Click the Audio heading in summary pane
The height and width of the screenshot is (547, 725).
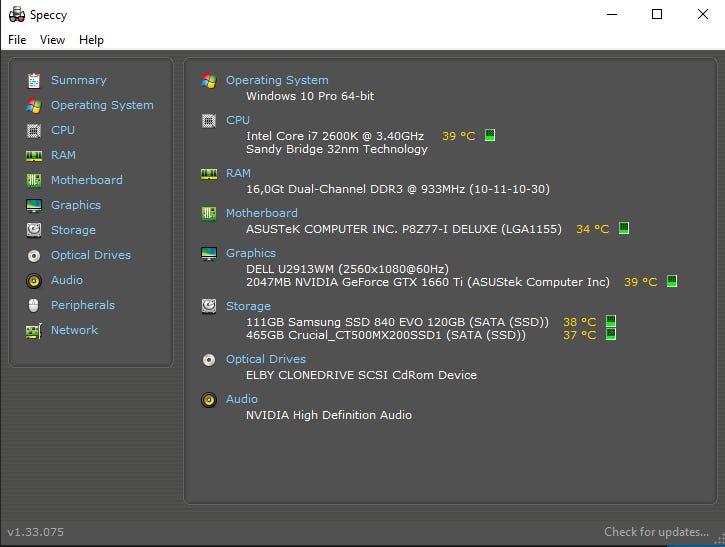pyautogui.click(x=242, y=399)
